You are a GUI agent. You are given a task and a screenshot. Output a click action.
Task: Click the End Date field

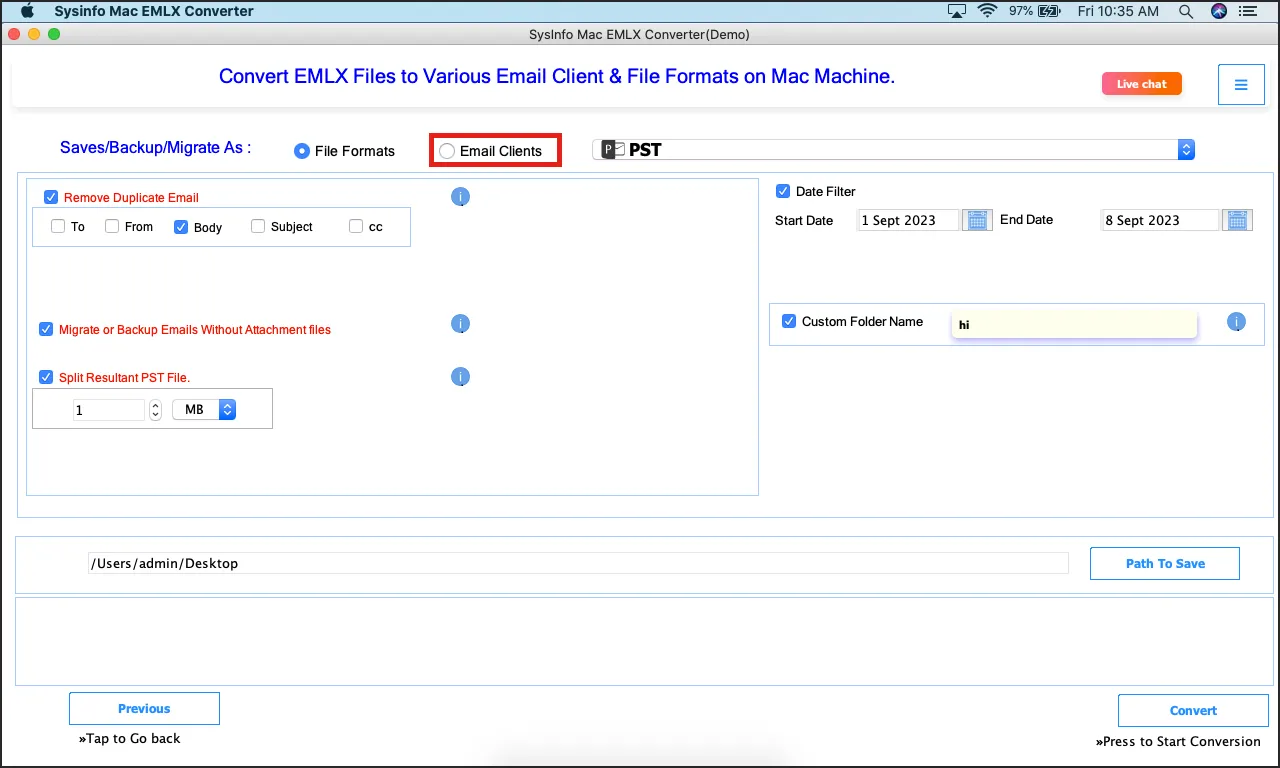1160,220
